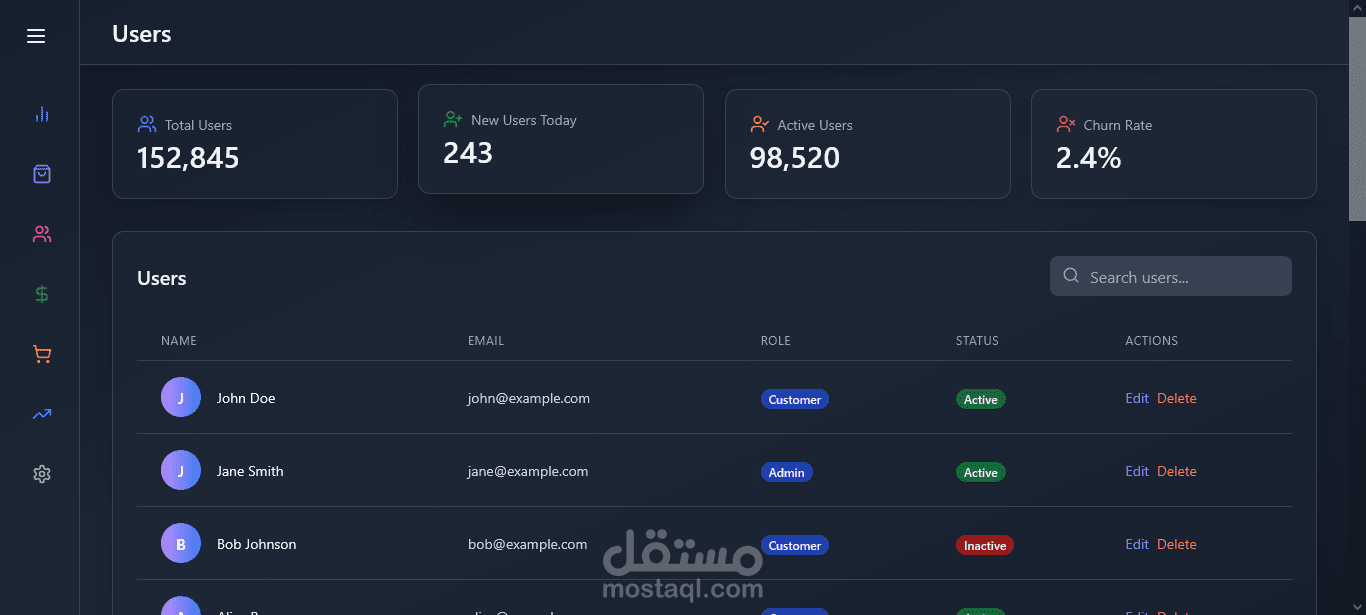The height and width of the screenshot is (615, 1366).
Task: Open the green dollar sales icon
Action: tap(41, 294)
